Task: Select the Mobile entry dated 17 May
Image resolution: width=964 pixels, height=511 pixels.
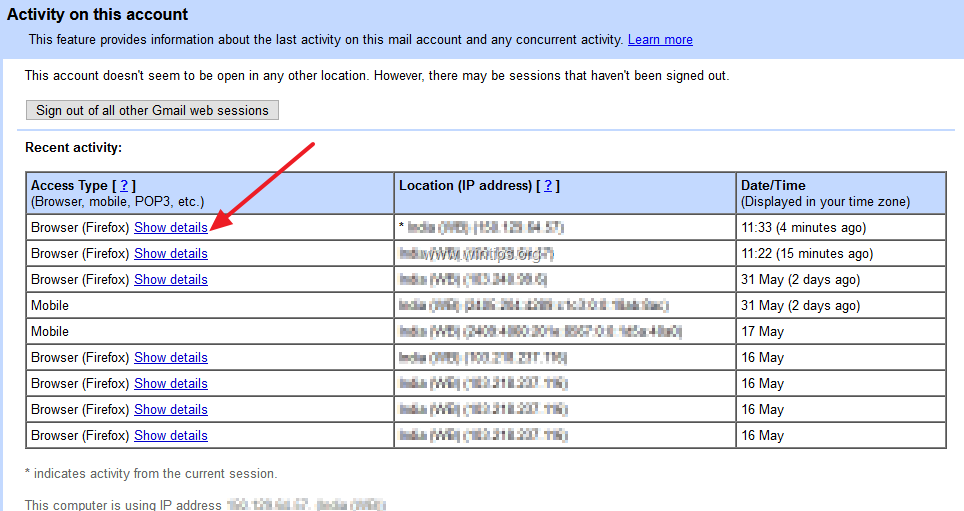Action: click(x=50, y=331)
